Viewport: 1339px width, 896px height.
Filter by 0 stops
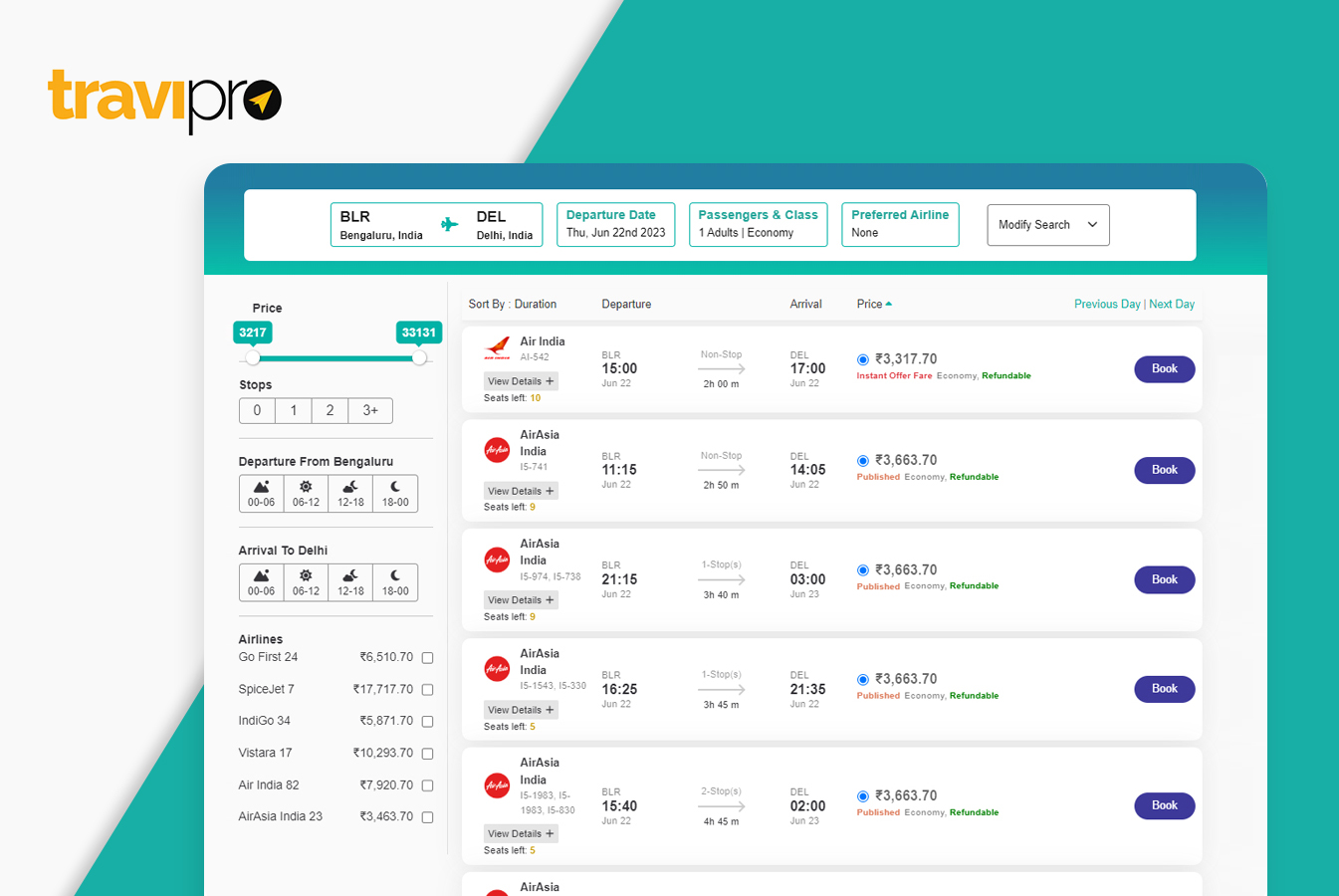pyautogui.click(x=257, y=410)
